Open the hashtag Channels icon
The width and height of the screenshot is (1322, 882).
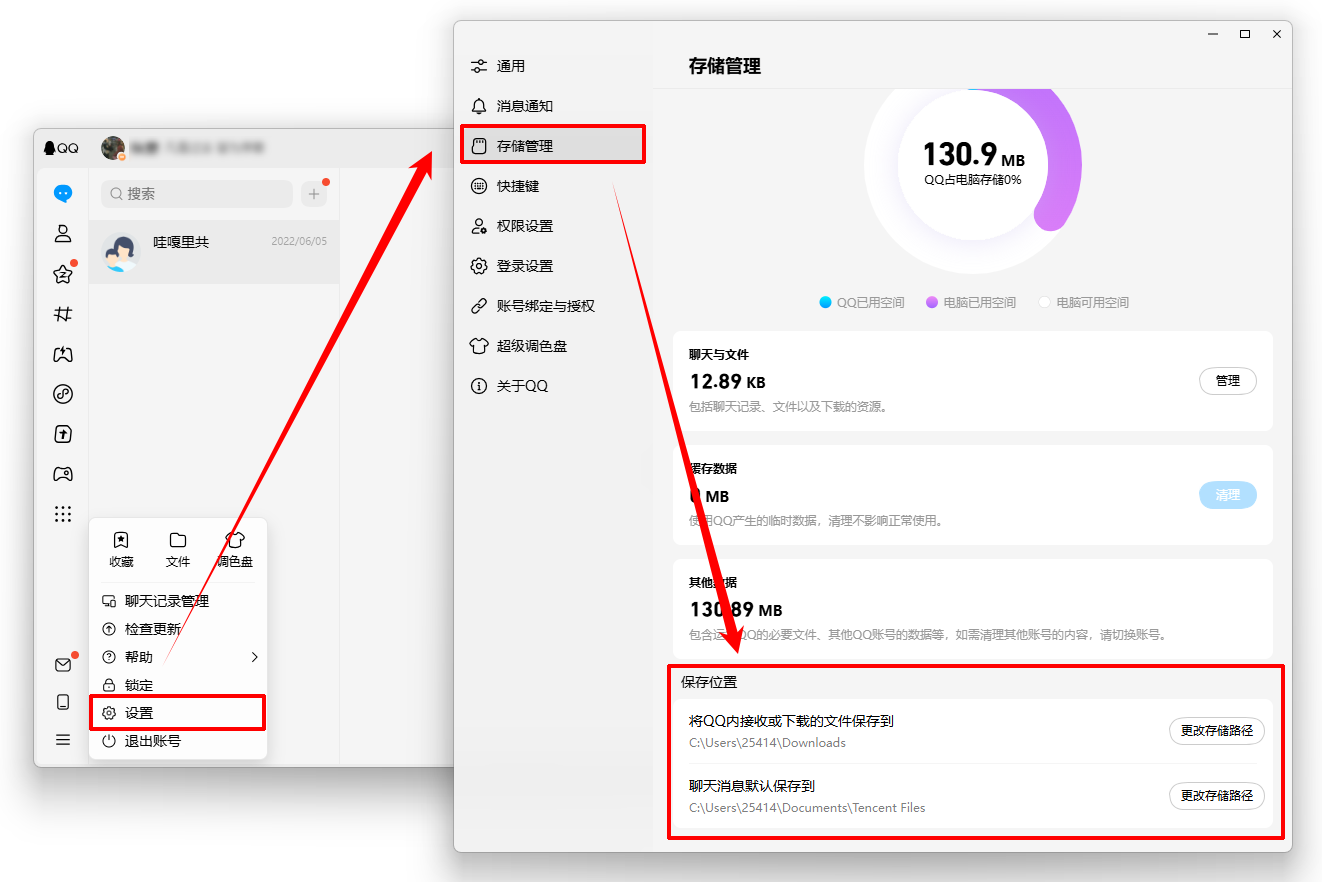(63, 314)
